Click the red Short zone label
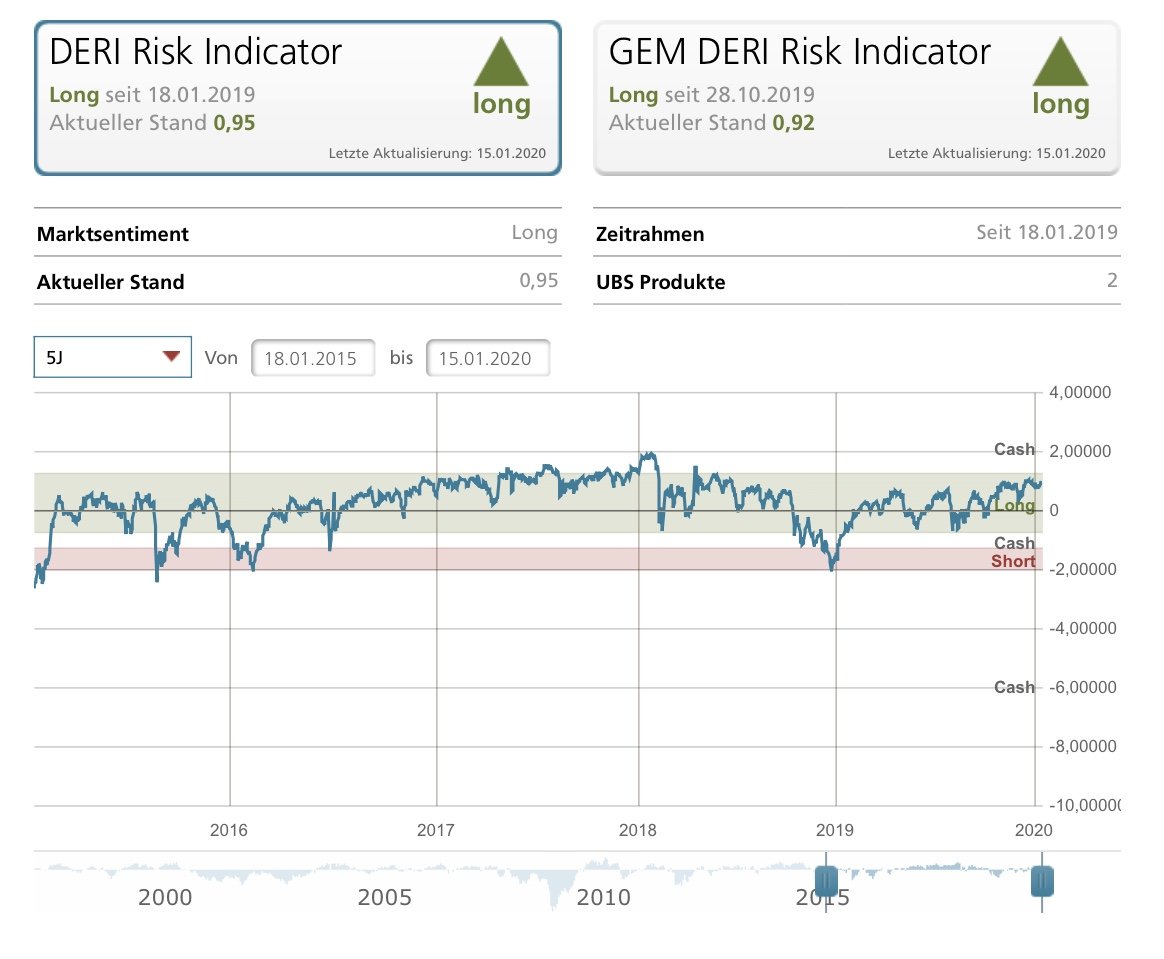The image size is (1164, 959). click(1013, 562)
